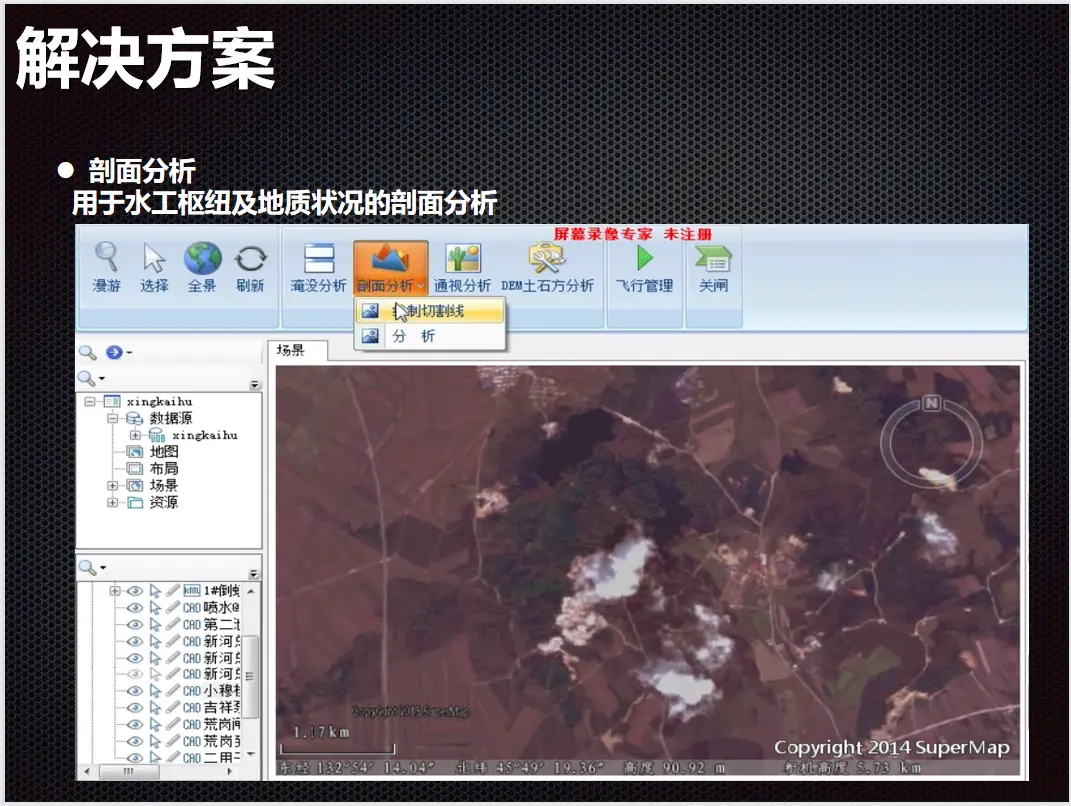Click the compass N ring in the scene

932,442
